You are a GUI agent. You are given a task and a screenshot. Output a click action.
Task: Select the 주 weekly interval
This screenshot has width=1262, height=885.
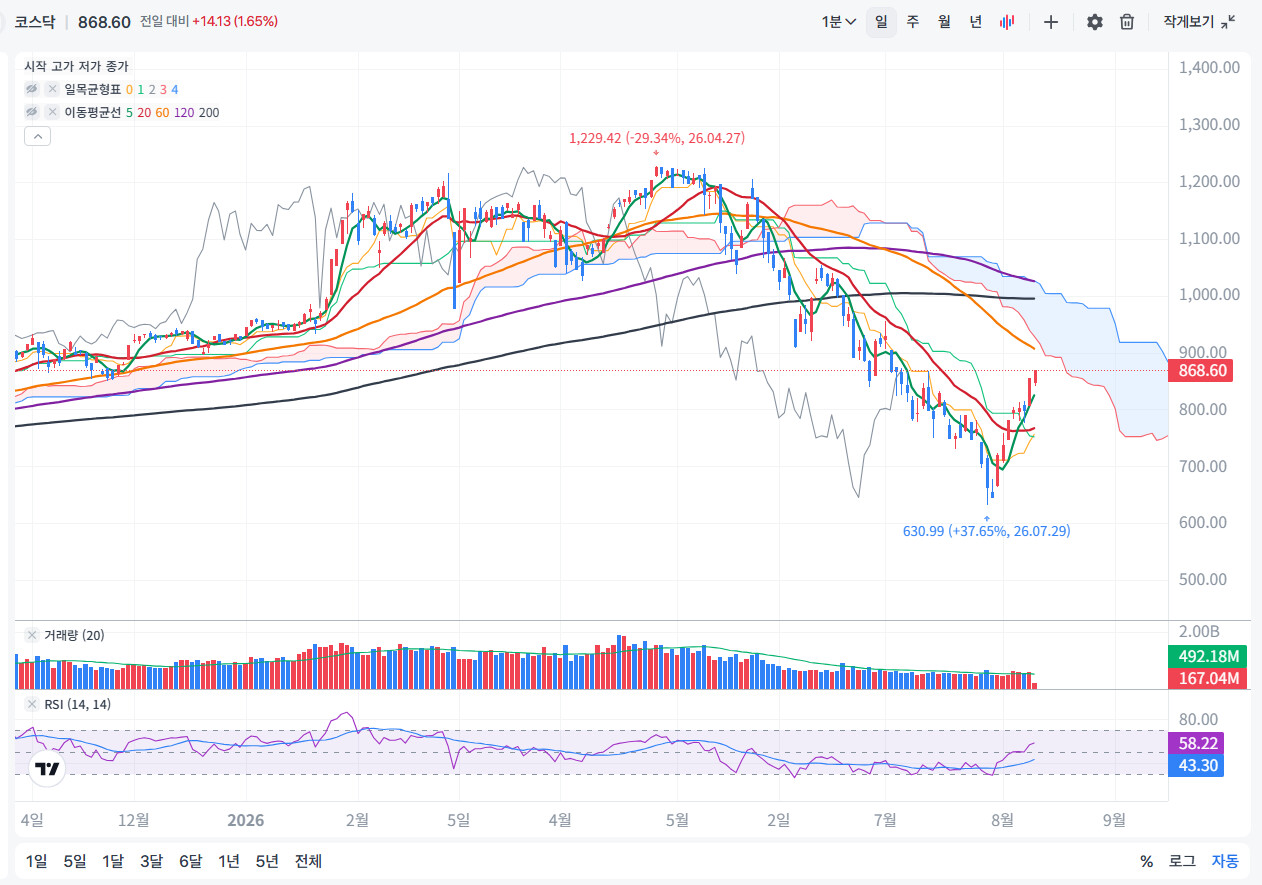click(x=913, y=22)
